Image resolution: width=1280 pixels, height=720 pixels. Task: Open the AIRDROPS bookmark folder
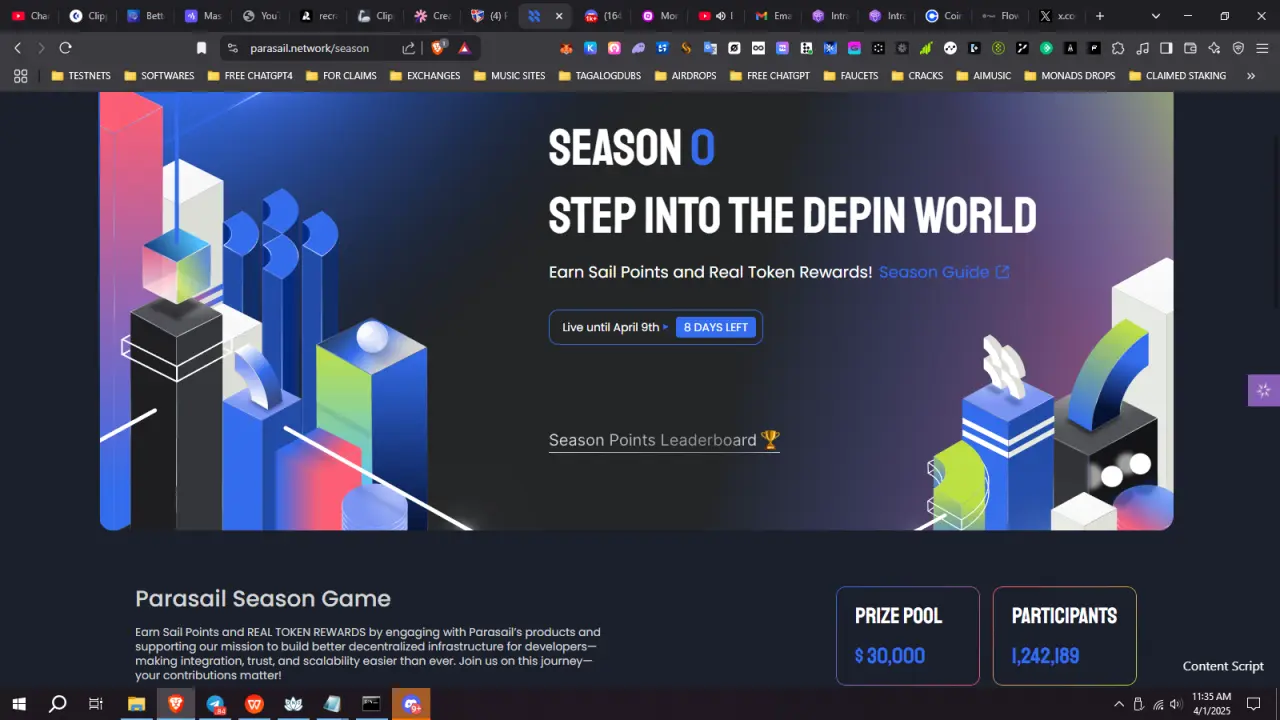click(x=685, y=76)
